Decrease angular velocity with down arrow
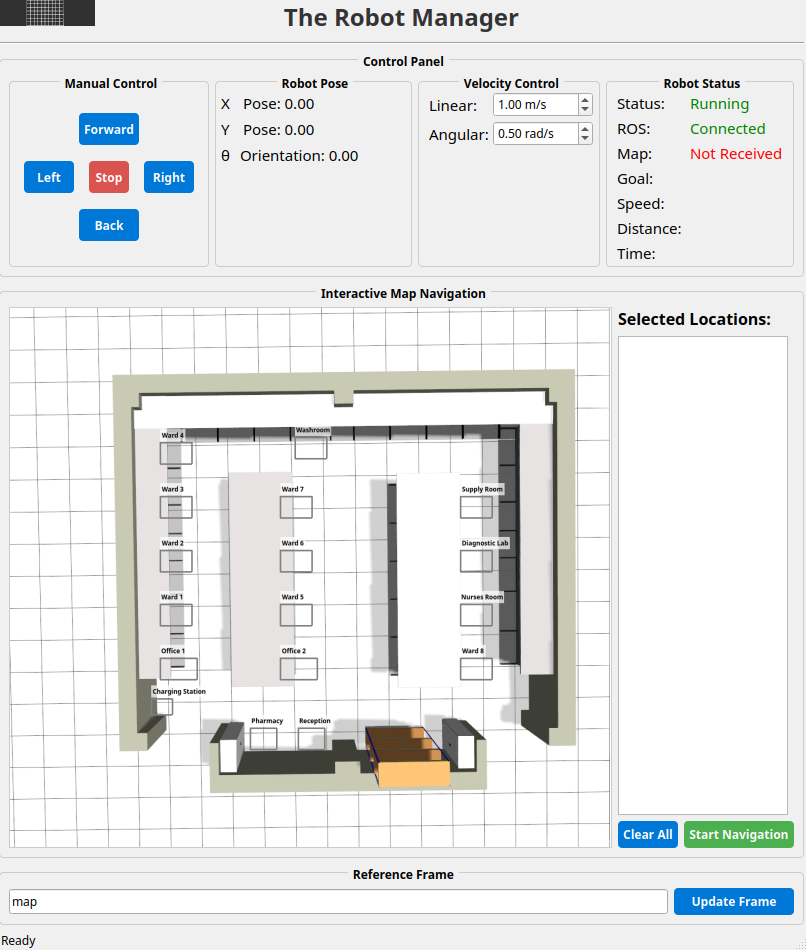Screen dimensions: 806x950 (x=585, y=139)
